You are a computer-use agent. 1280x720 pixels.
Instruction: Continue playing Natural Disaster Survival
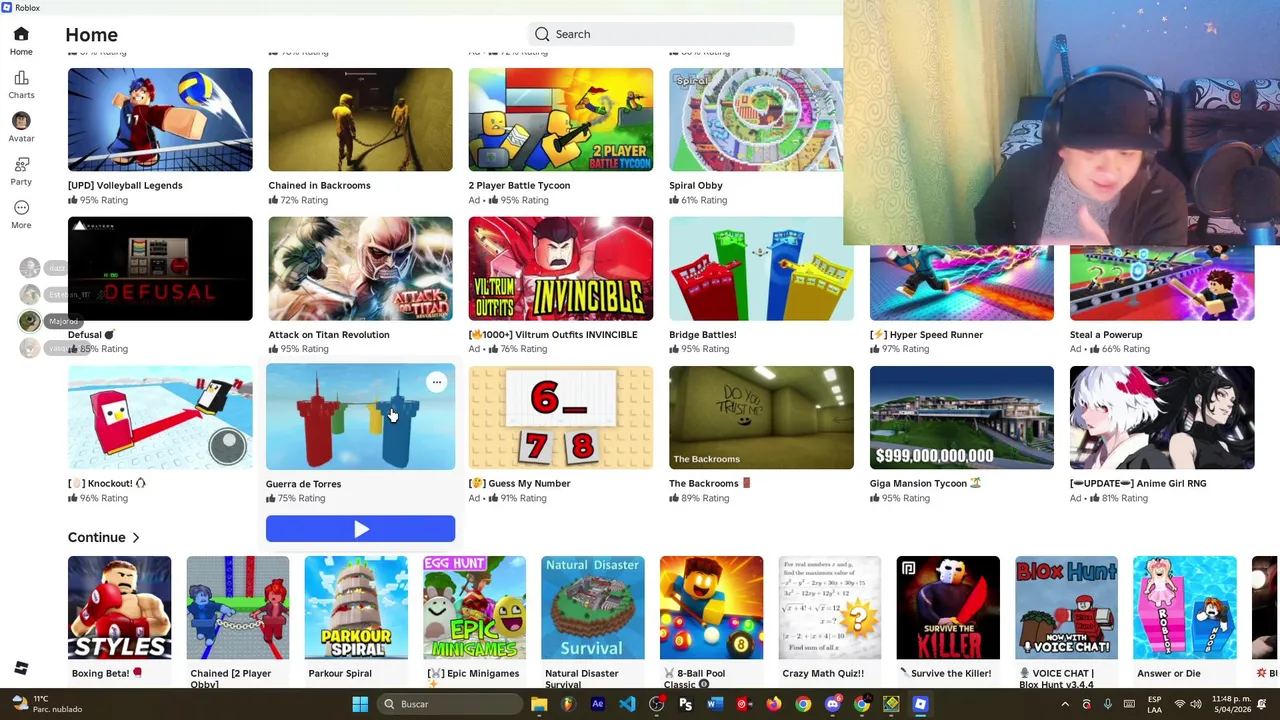tap(593, 608)
